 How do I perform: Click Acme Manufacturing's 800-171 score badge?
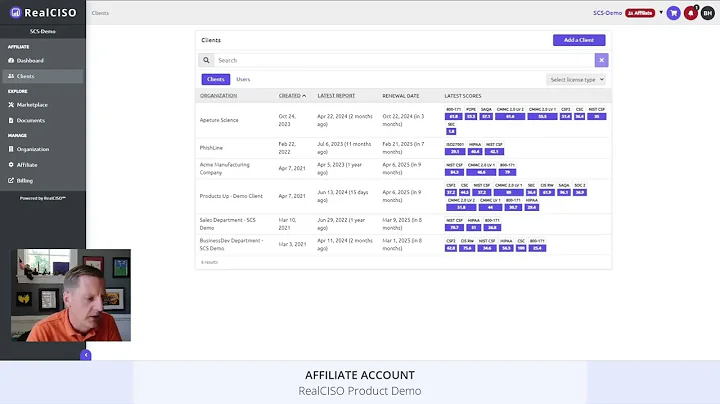[x=507, y=172]
